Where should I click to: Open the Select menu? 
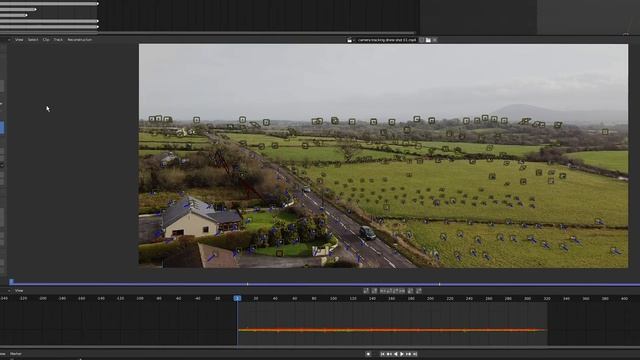(x=33, y=40)
